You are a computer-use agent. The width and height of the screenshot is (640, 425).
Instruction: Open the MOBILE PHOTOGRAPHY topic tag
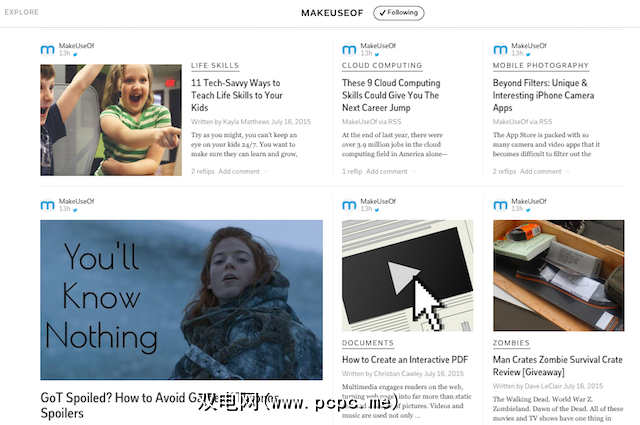(x=541, y=65)
